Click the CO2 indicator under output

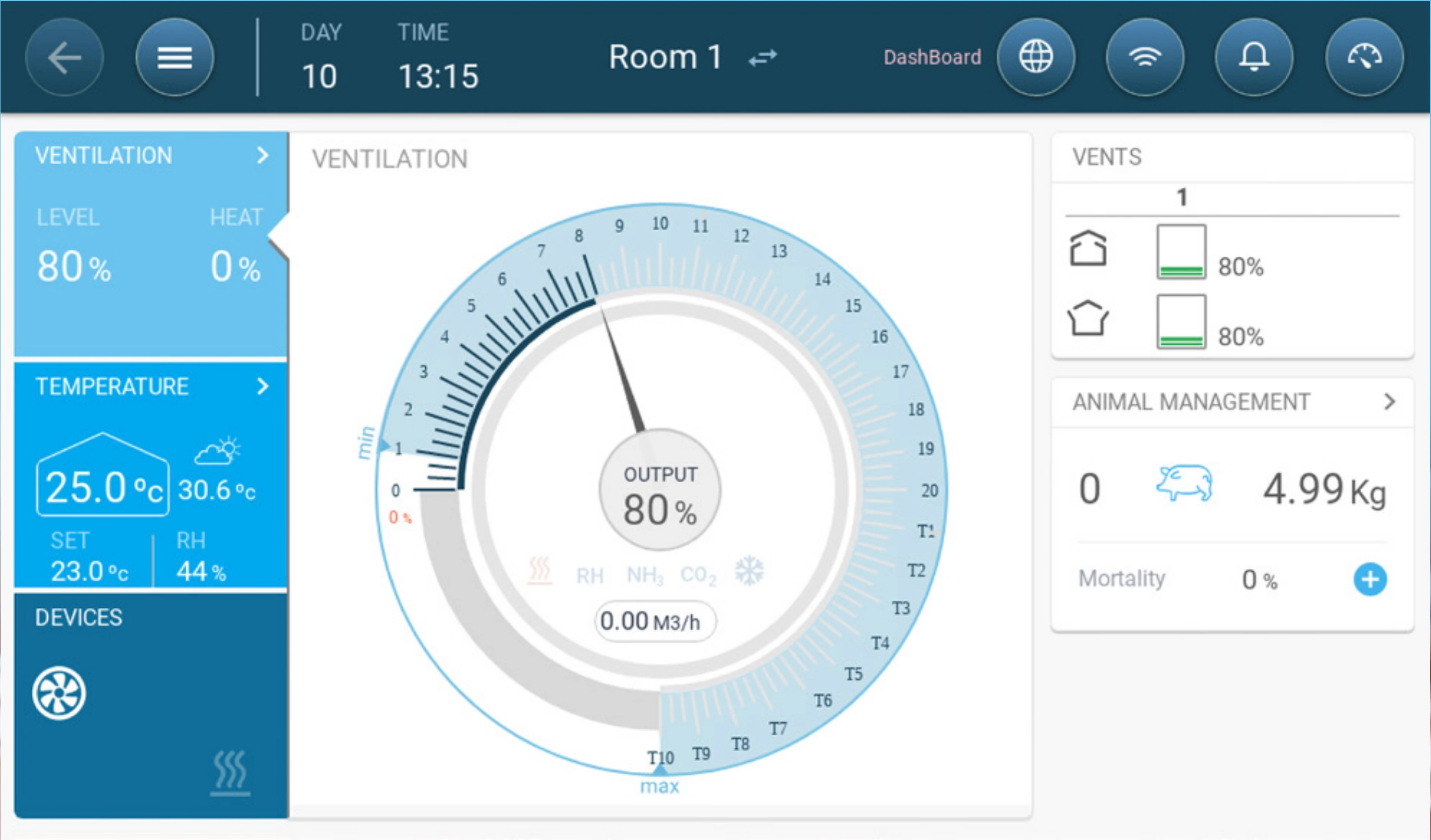(699, 576)
